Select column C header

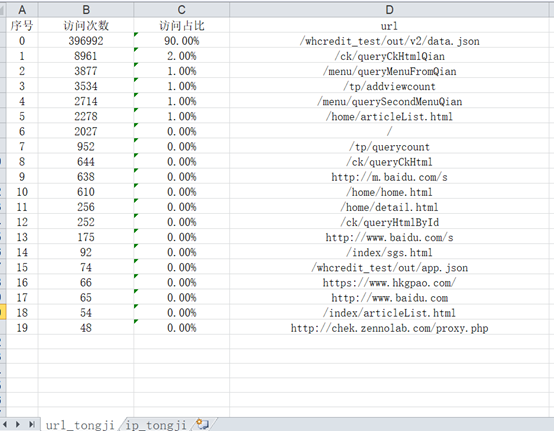[x=182, y=10]
